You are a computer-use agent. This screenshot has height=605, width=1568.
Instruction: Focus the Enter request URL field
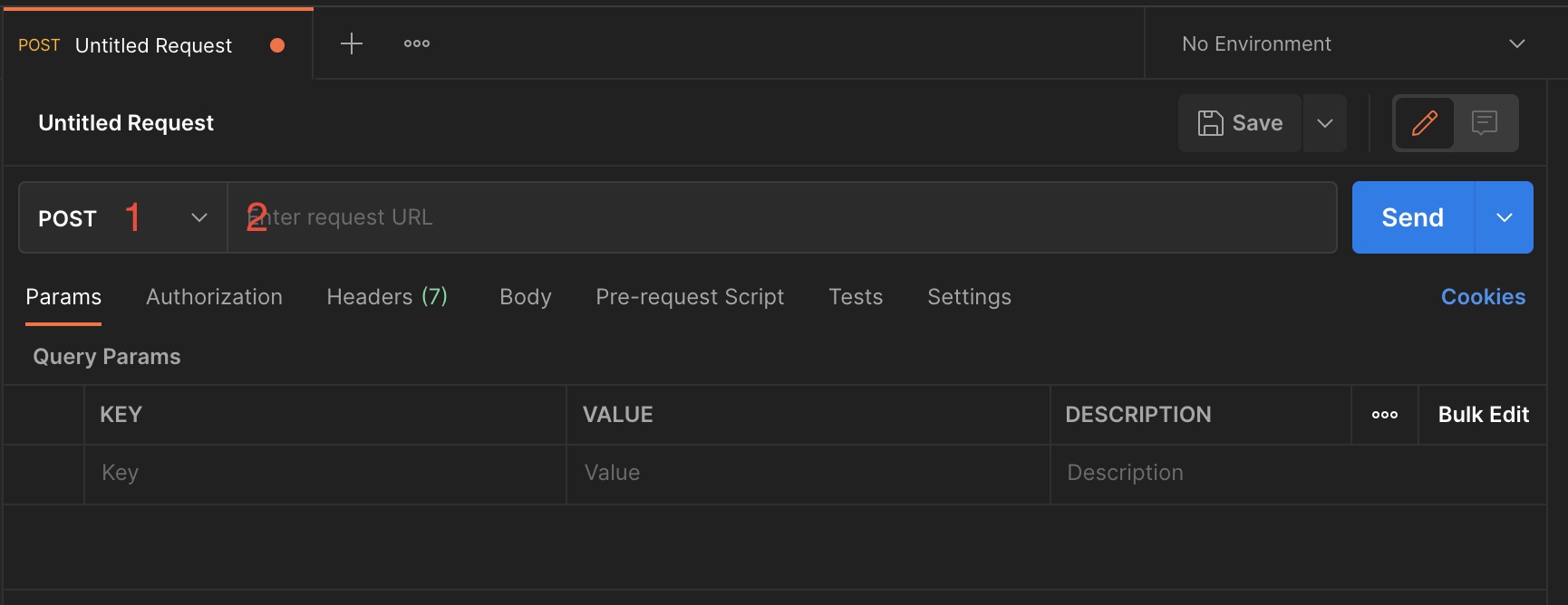(779, 217)
